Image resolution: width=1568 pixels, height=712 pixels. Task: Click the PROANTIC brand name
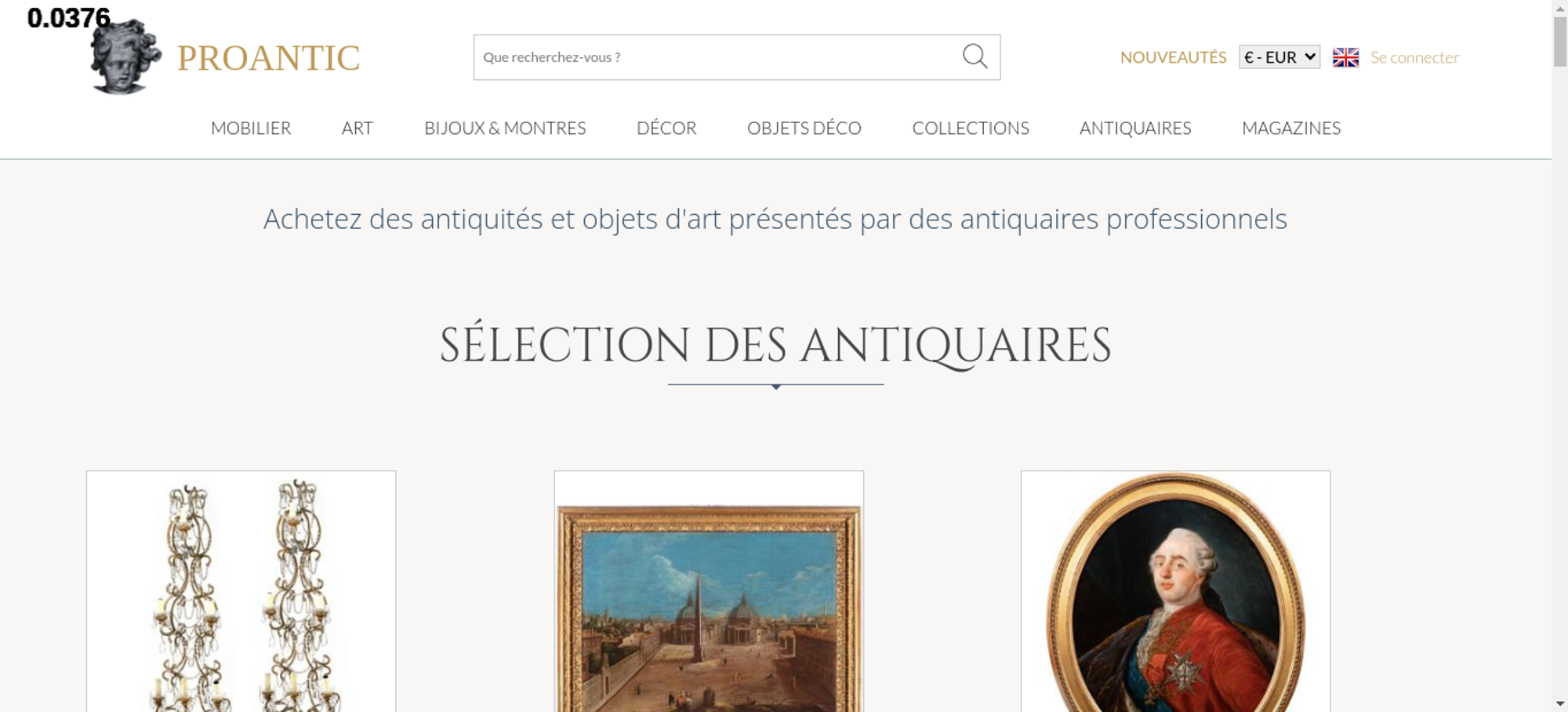point(268,58)
